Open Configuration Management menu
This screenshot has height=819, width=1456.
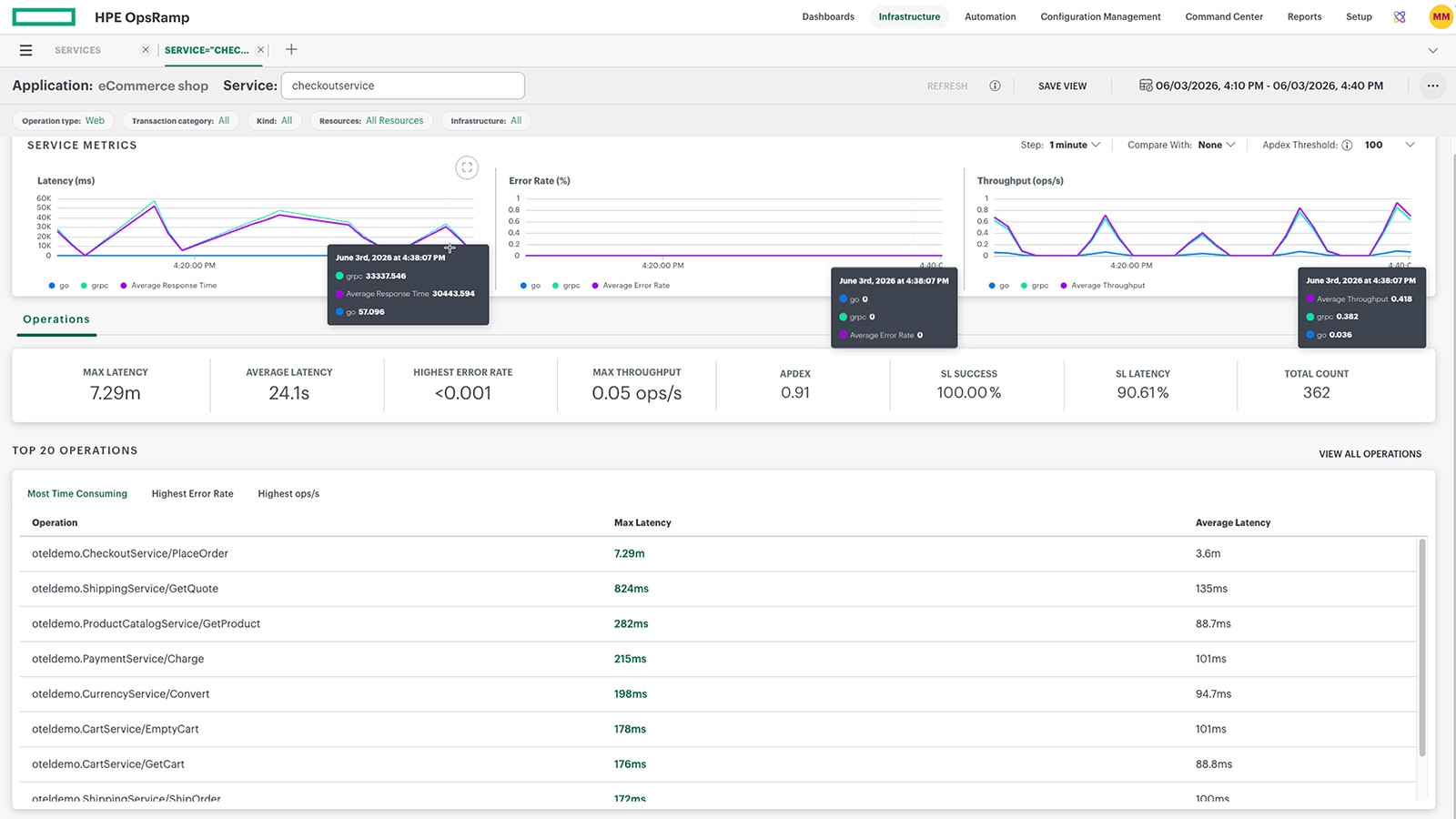(x=1100, y=16)
